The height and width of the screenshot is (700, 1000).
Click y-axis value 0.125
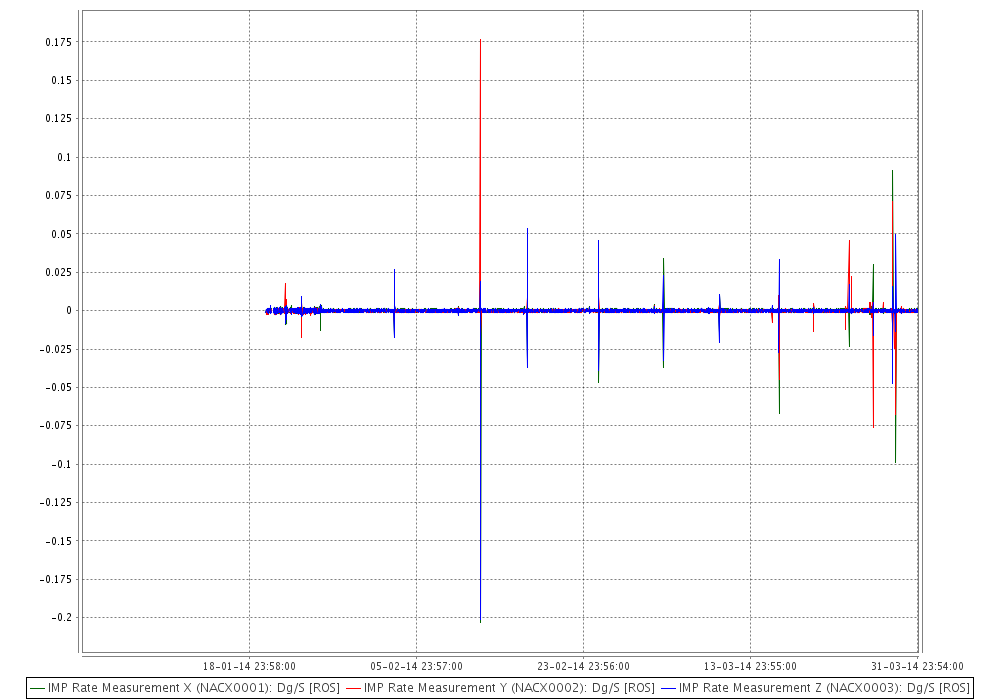coord(59,119)
